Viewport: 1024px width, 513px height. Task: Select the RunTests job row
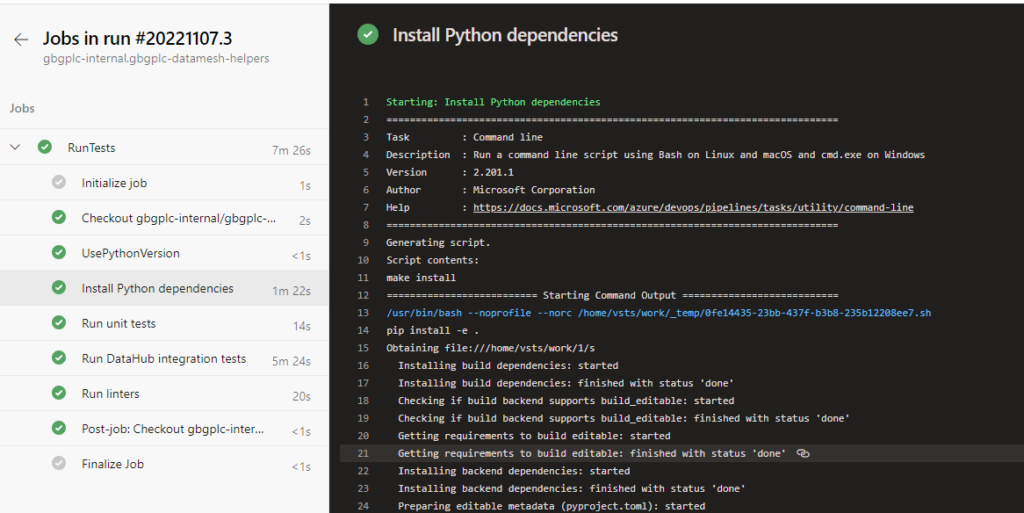[165, 148]
